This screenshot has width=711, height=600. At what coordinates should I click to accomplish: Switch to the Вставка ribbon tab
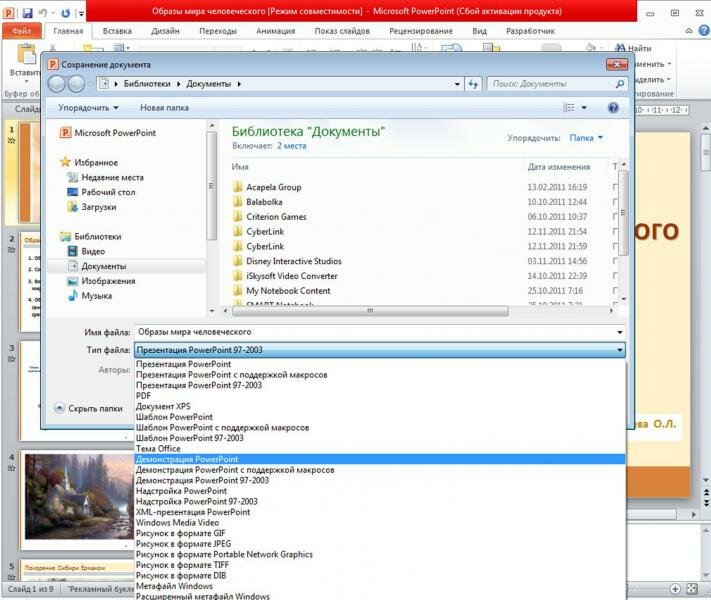point(117,31)
